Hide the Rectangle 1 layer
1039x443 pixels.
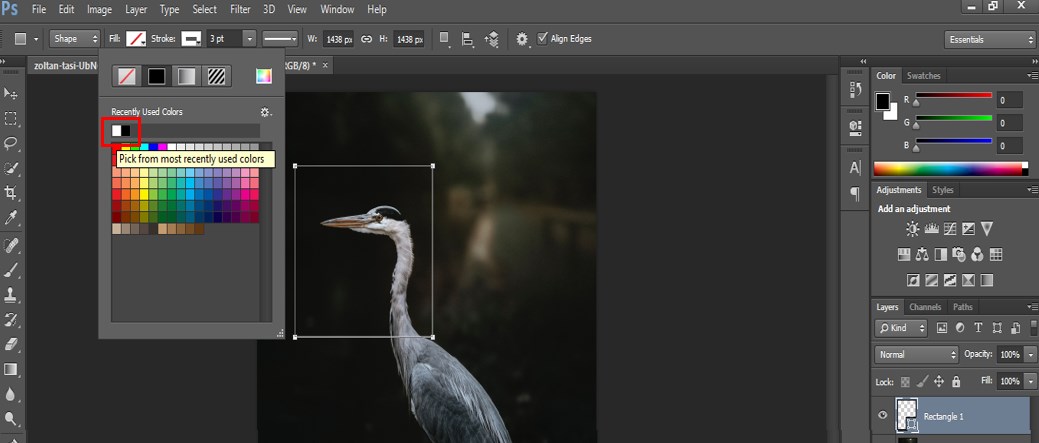[882, 416]
